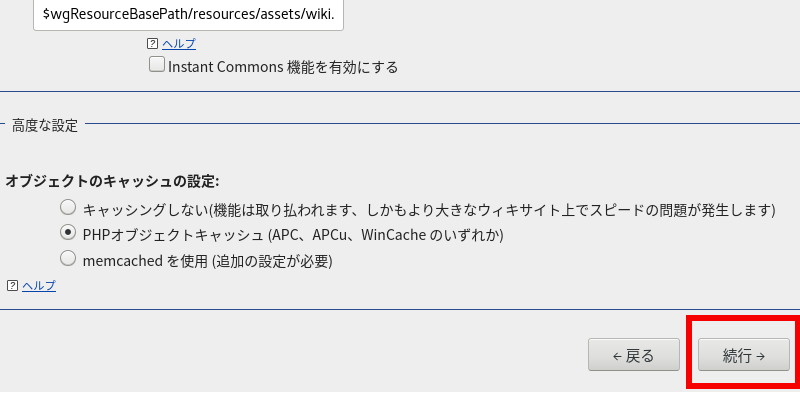Viewport: 800px width, 400px height.
Task: Click the 'Instant Commons 機能を有効にする' label text
Action: point(284,67)
